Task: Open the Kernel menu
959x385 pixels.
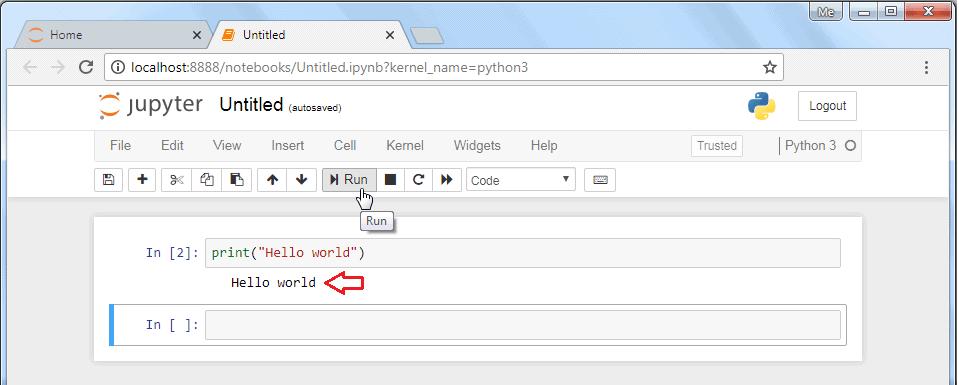Action: [x=405, y=146]
